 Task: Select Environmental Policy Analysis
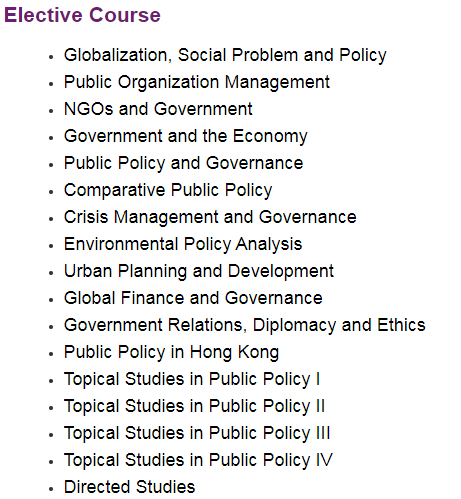click(x=183, y=244)
